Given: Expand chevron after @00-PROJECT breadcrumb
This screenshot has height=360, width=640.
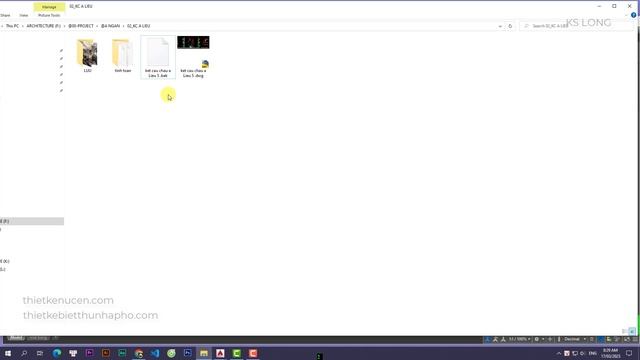Looking at the screenshot, I should point(97,26).
